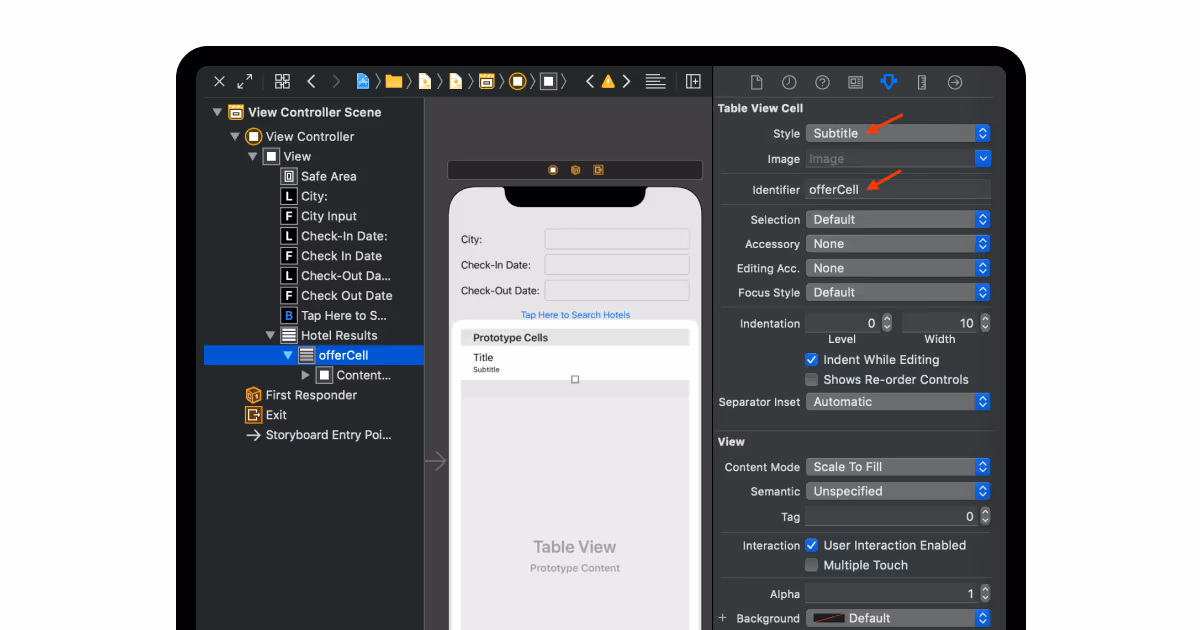
Task: Click the full-screen expand arrows icon
Action: 245,82
